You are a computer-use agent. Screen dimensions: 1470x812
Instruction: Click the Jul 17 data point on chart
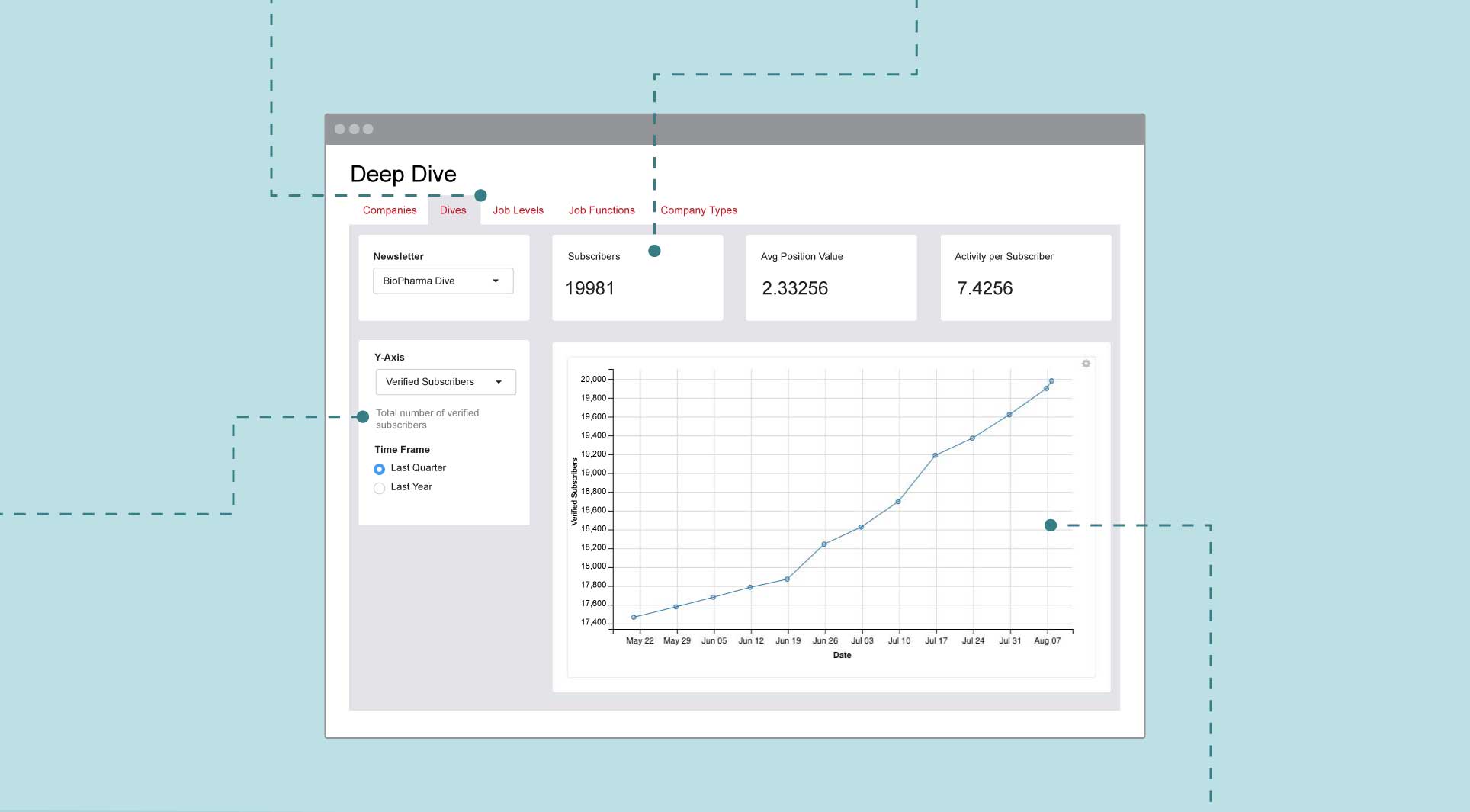[x=936, y=456]
